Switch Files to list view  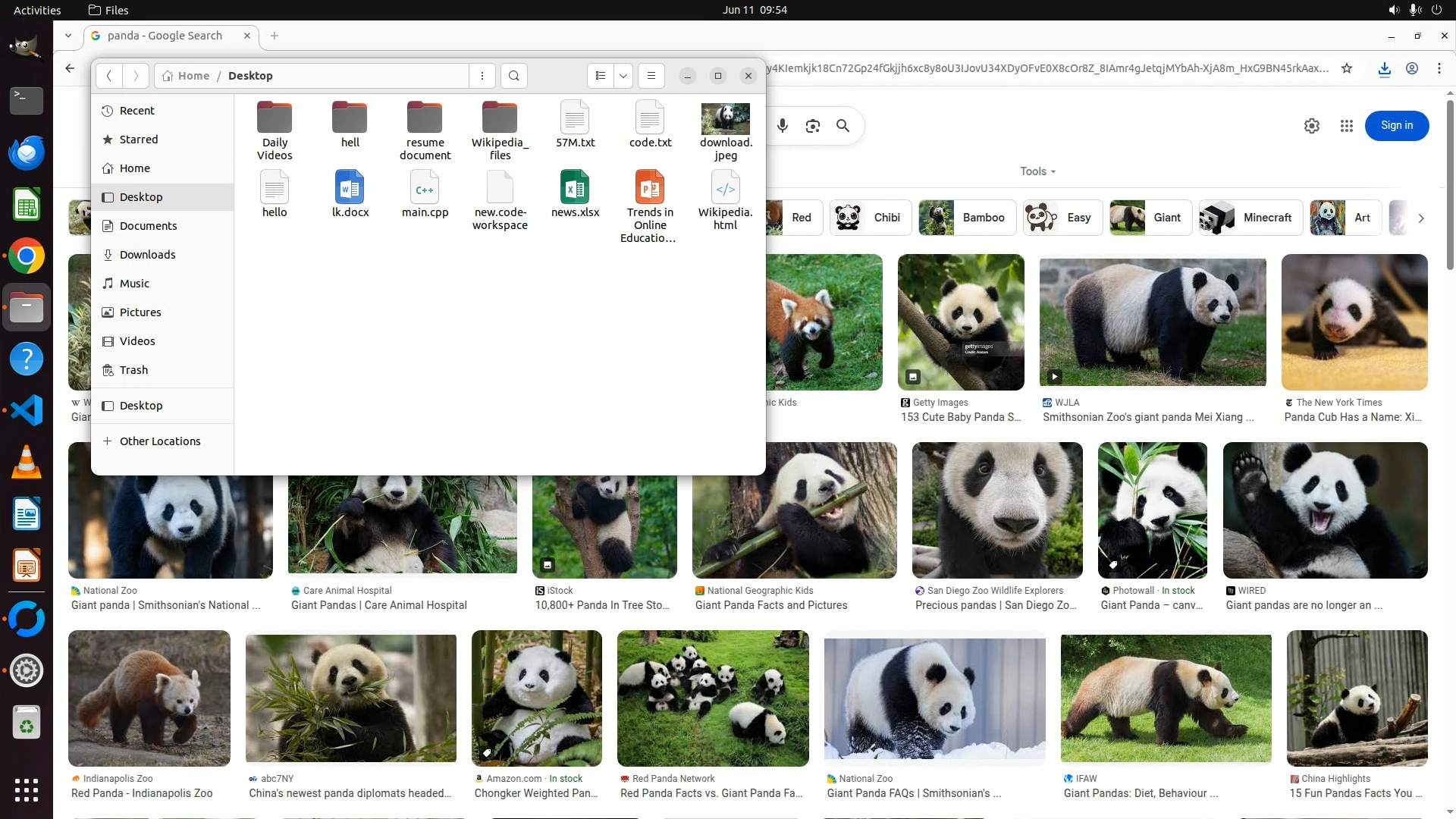pos(601,76)
